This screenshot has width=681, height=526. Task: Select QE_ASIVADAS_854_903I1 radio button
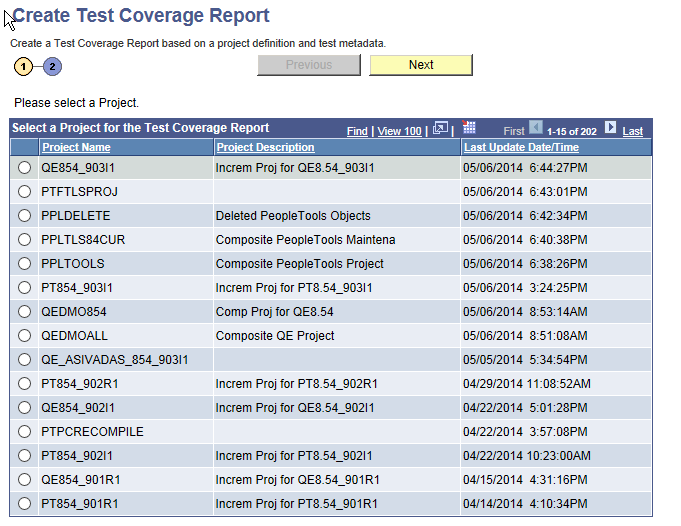click(24, 360)
